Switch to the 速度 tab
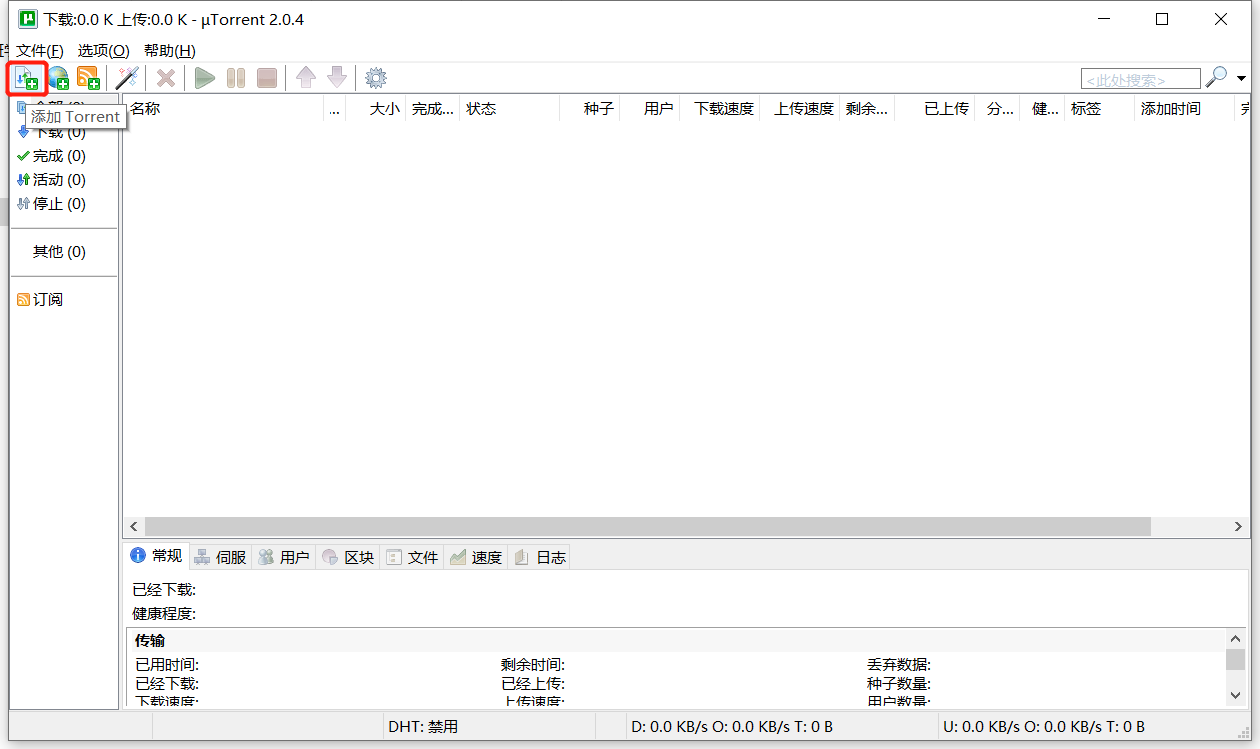 tap(476, 557)
